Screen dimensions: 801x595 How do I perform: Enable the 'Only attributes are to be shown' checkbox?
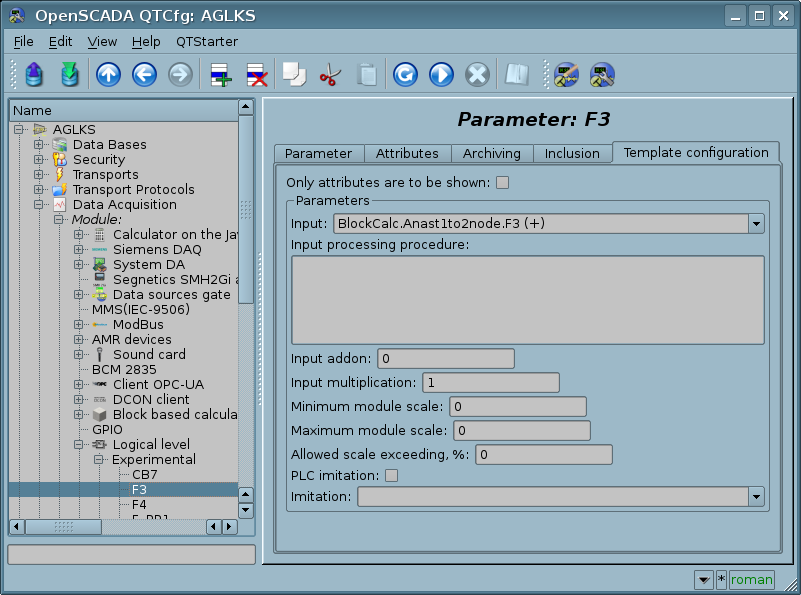coord(503,182)
